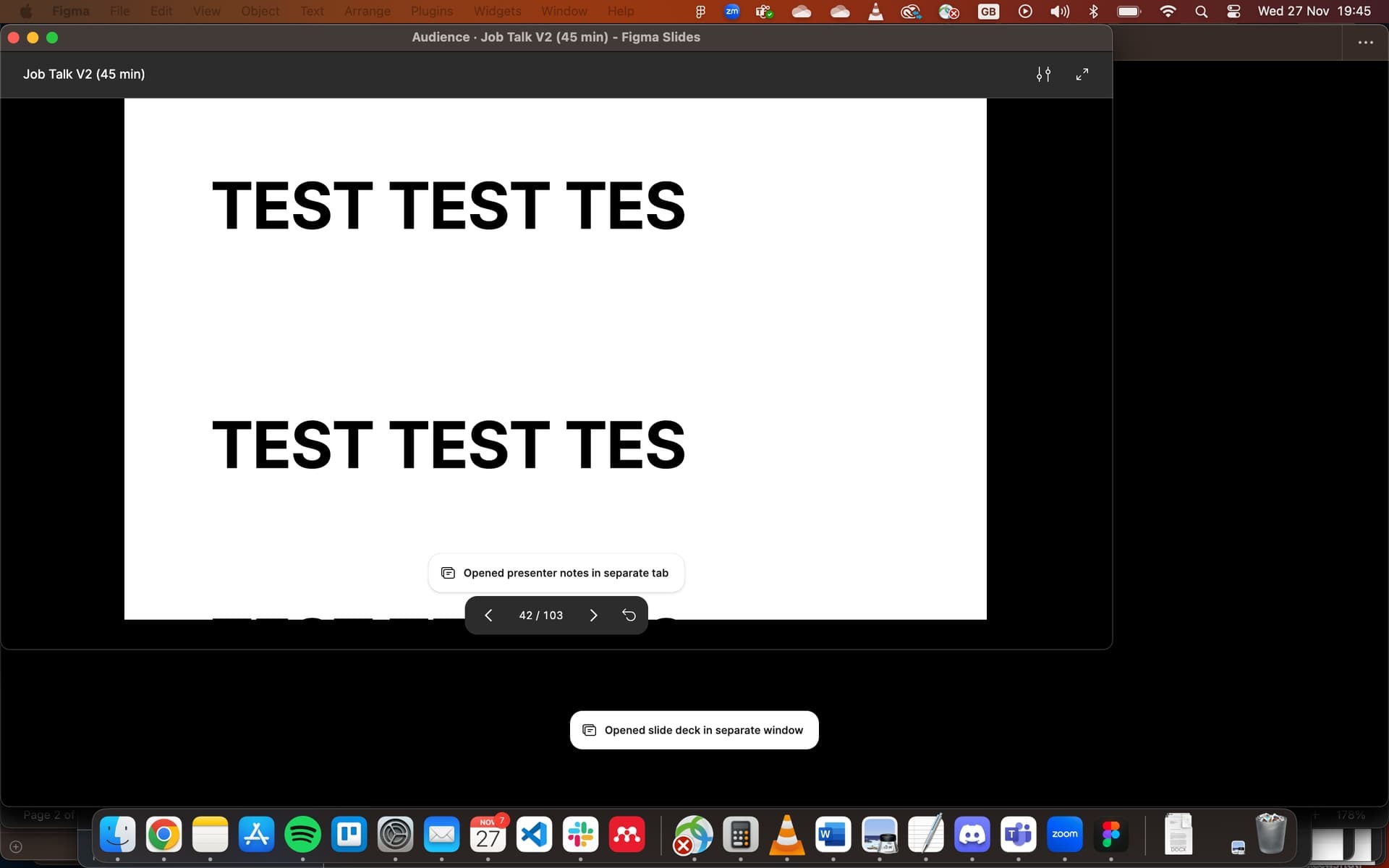Click the Now Playing icon in menu bar
This screenshot has width=1389, height=868.
click(x=1025, y=12)
